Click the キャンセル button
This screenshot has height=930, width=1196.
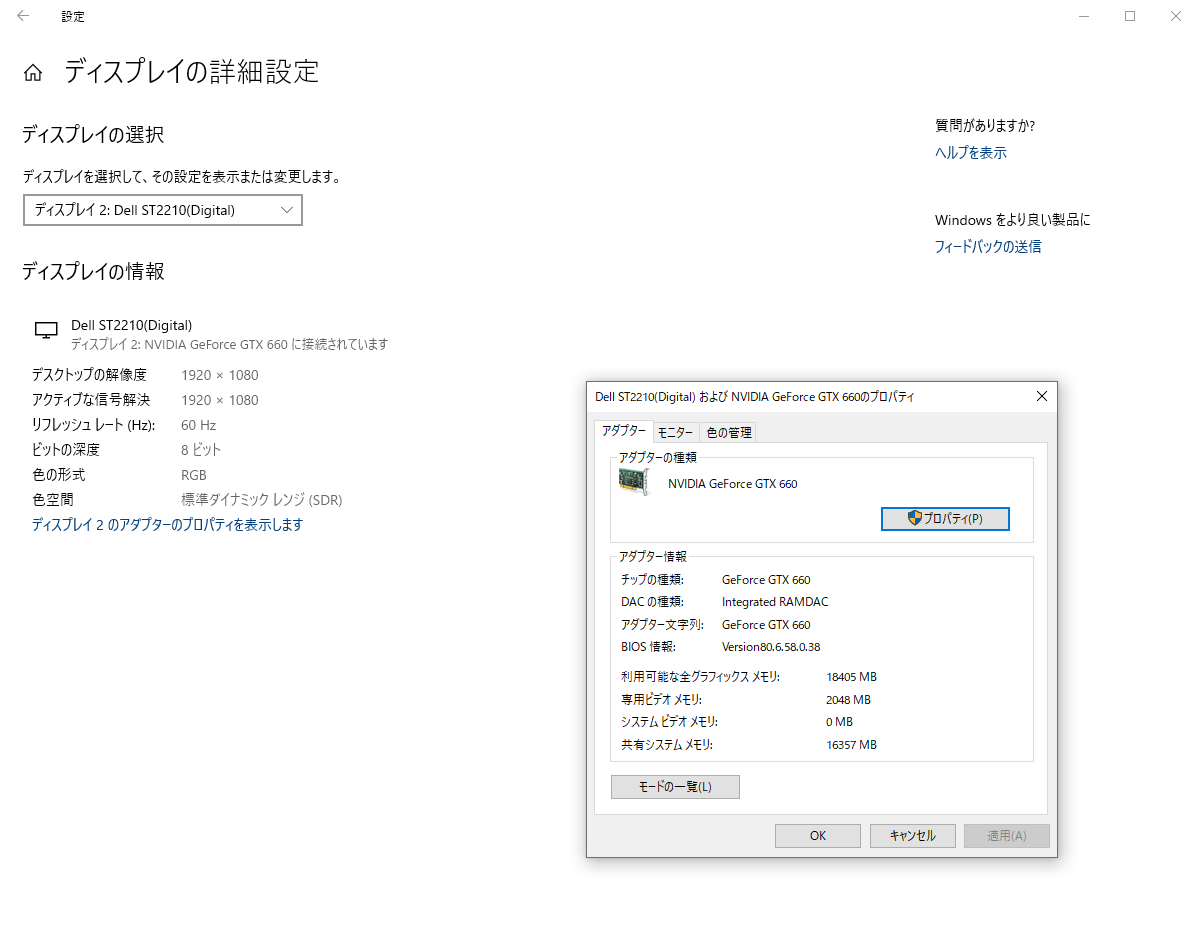pos(913,835)
